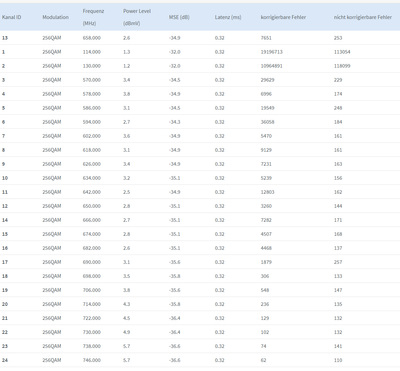Click the 'Power Level (dBmV)' column header
Screen dimensions: 400x371
click(x=137, y=17)
